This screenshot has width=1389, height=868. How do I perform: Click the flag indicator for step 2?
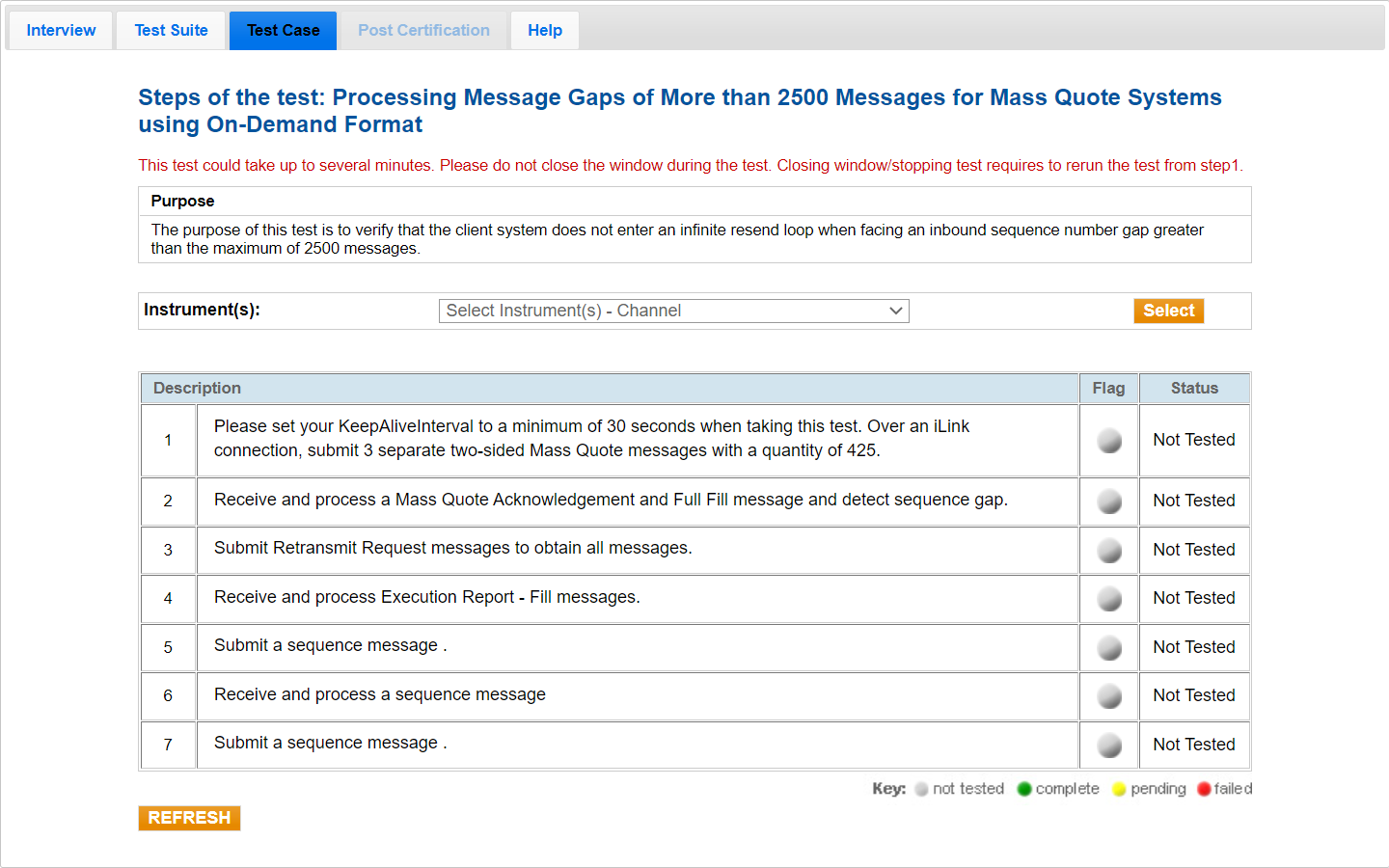tap(1109, 502)
